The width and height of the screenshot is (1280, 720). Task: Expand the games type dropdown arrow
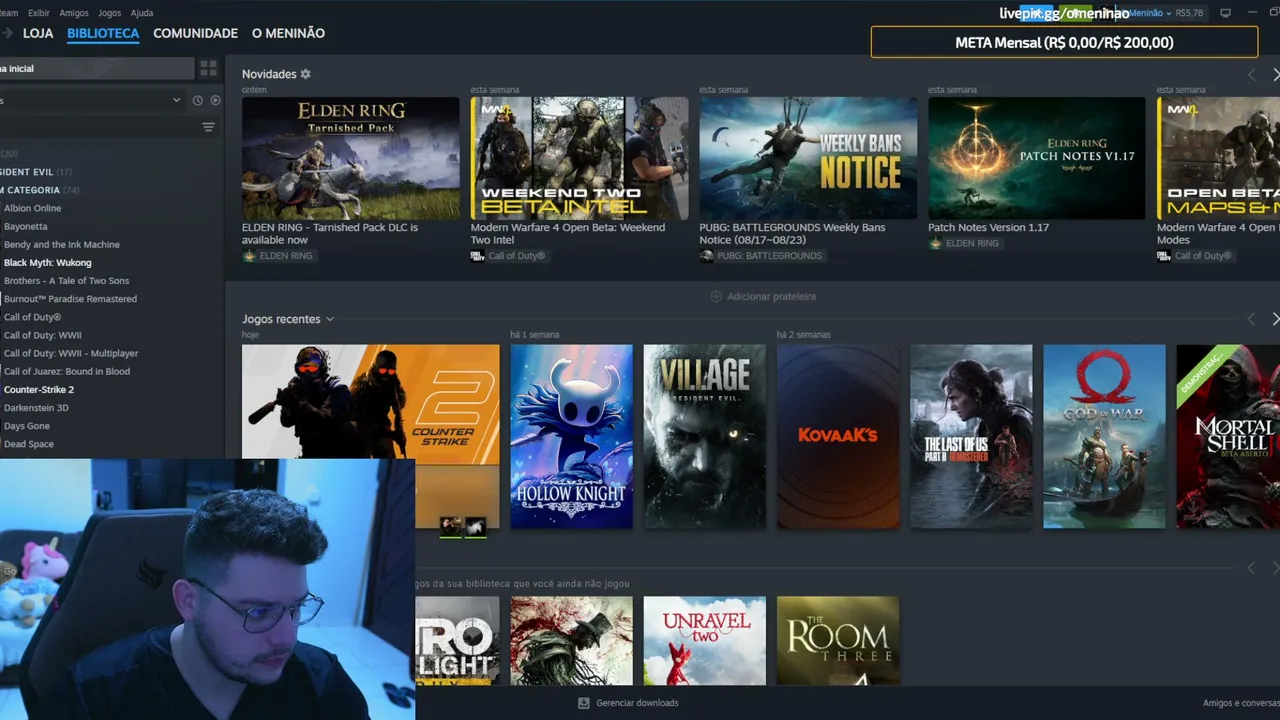coord(177,100)
